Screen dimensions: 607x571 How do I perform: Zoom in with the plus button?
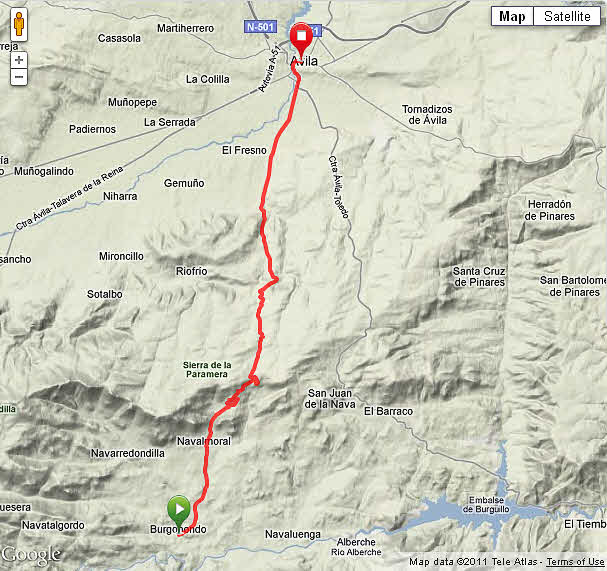[19, 60]
